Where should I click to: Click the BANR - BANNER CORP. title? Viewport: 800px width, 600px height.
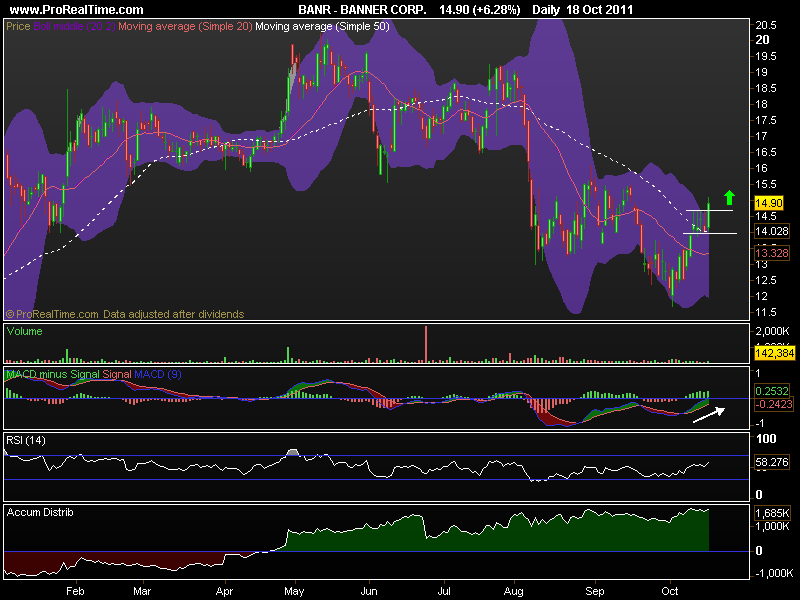pos(362,10)
